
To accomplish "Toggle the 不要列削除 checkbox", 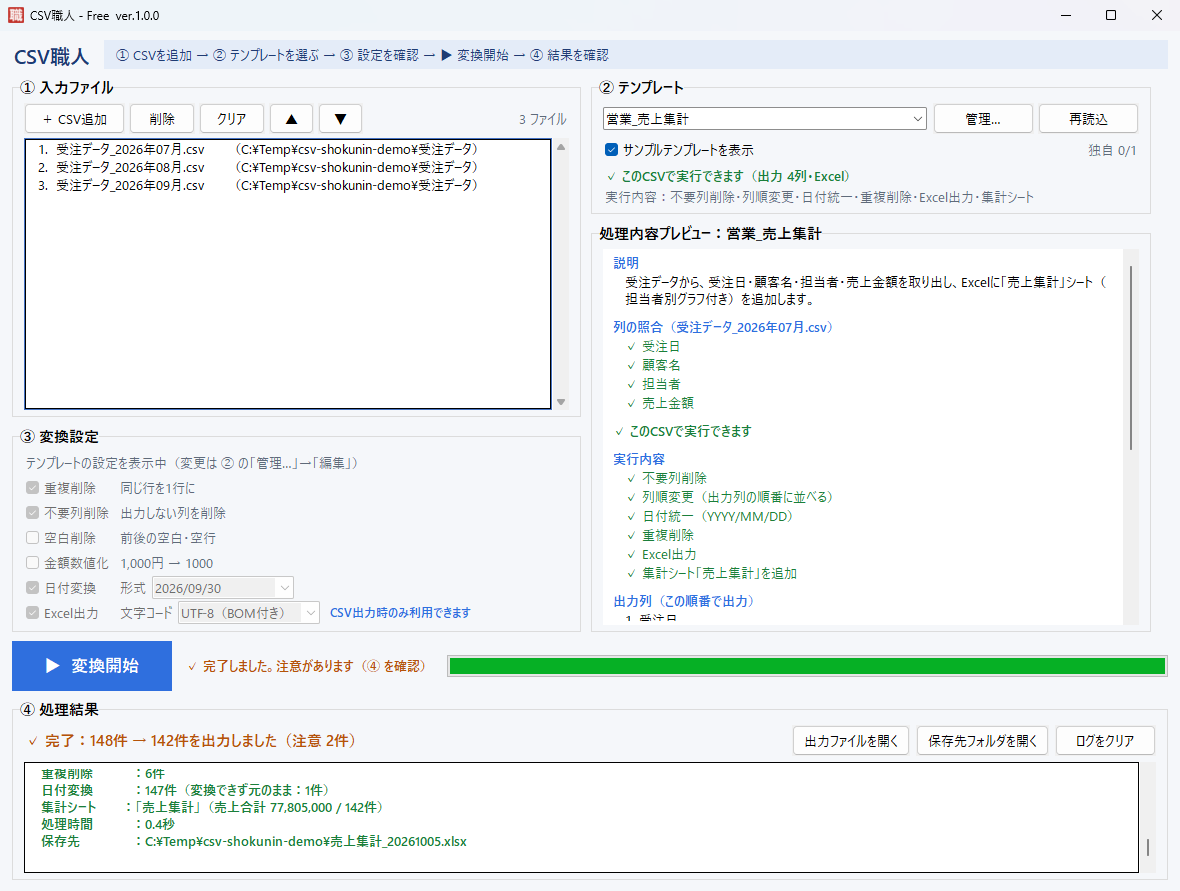I will click(32, 512).
